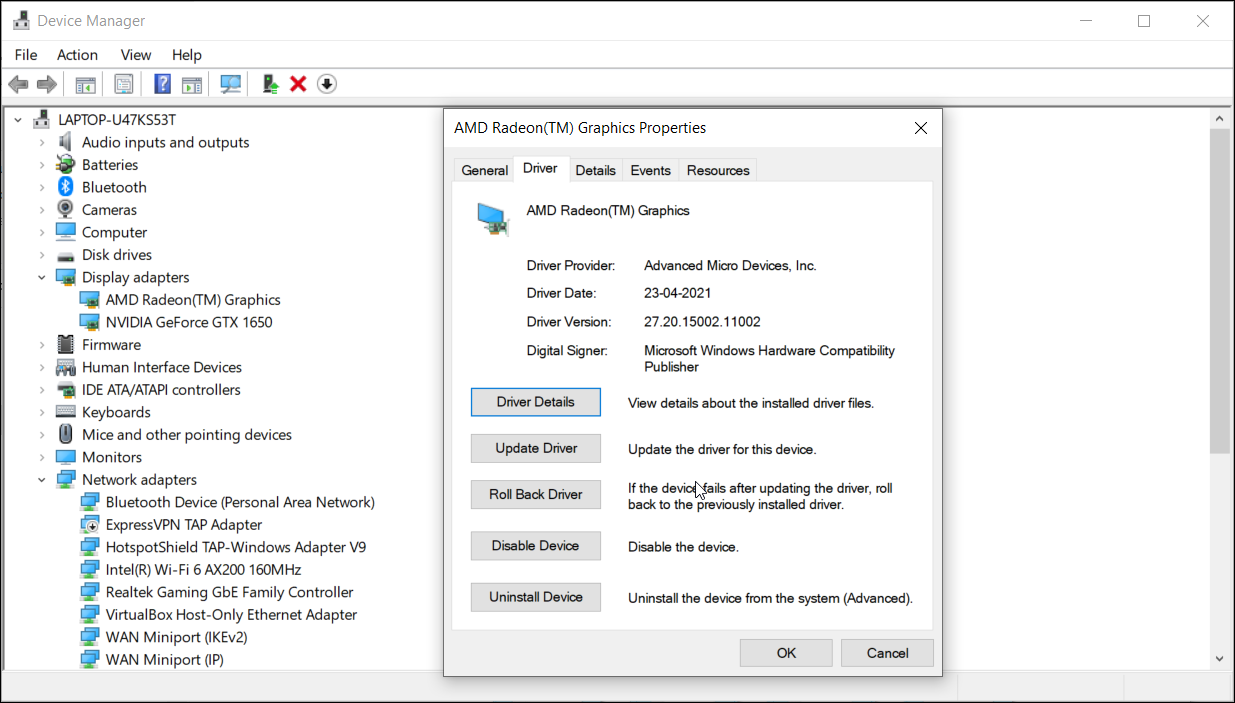Expand the Keyboards category

pos(41,412)
